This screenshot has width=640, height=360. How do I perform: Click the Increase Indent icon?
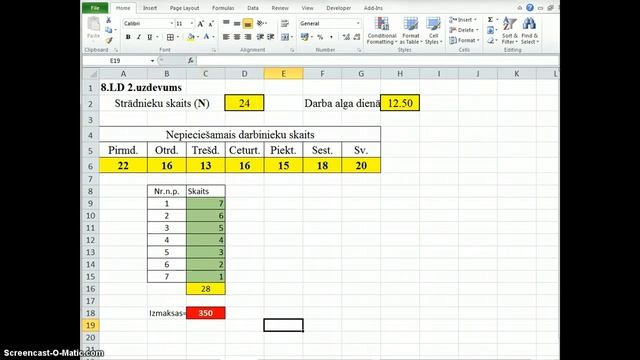[270, 37]
